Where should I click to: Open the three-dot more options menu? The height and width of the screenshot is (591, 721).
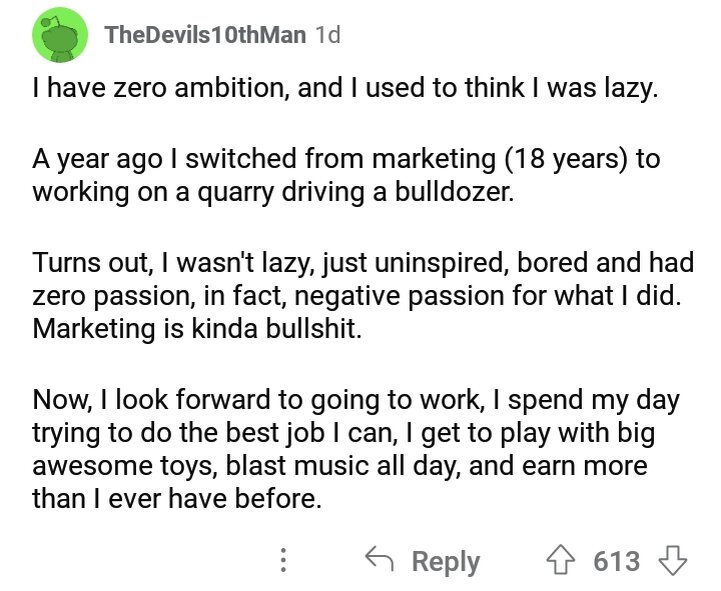(284, 560)
